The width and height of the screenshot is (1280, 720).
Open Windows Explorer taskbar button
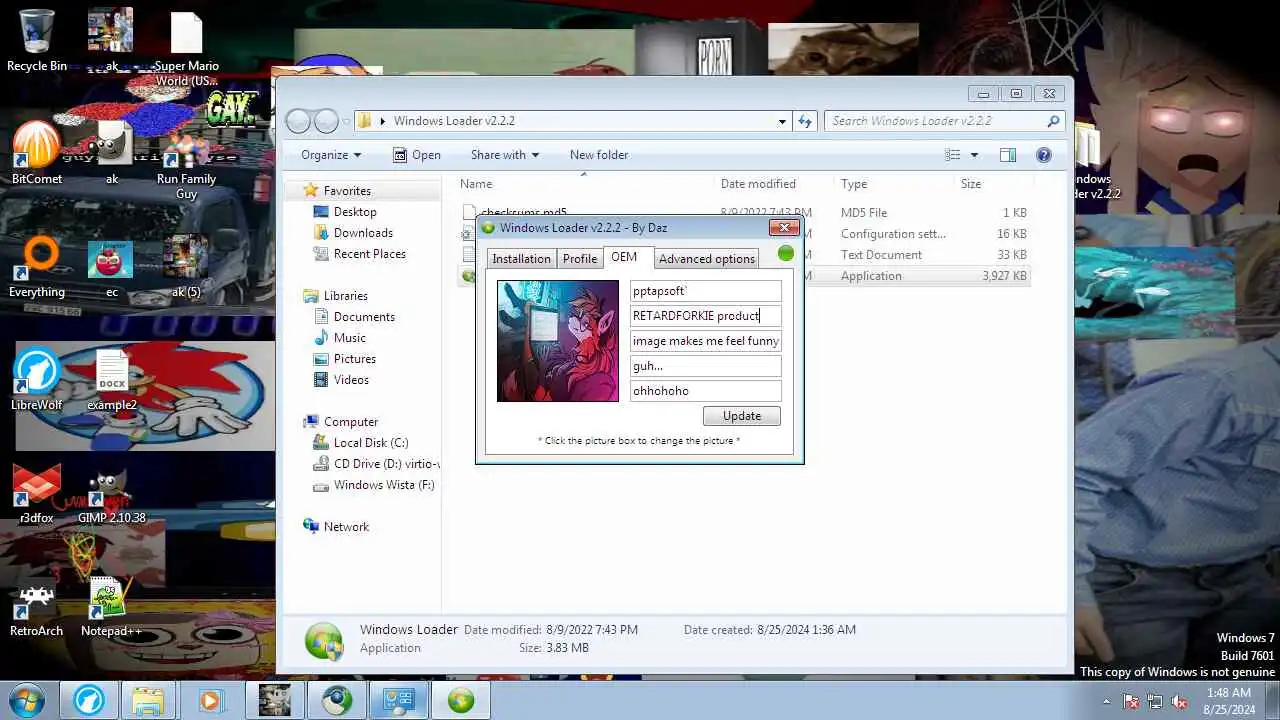149,700
